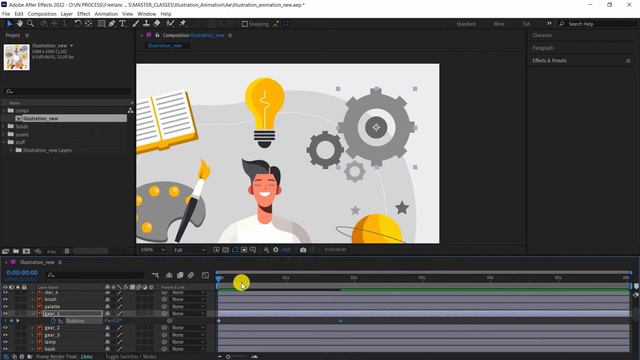Select the Eraser tool
The height and width of the screenshot is (360, 640).
point(157,24)
